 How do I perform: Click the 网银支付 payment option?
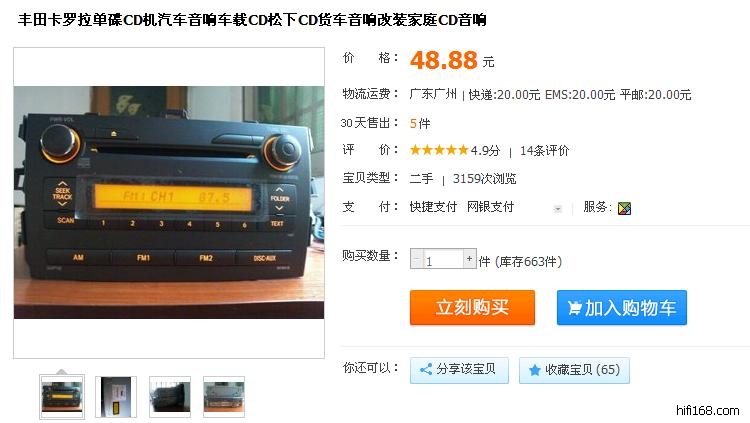(490, 207)
